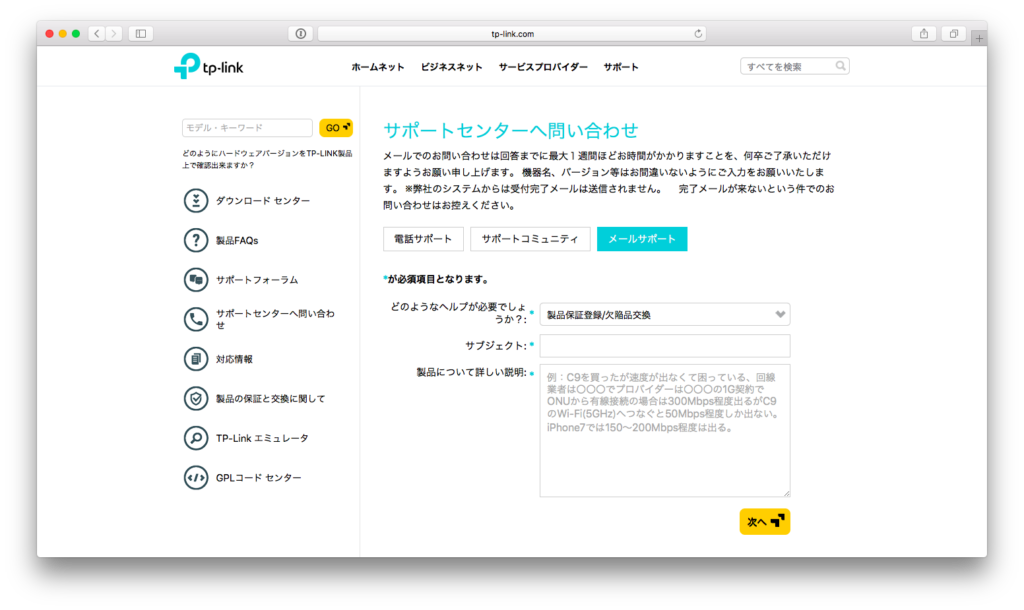Click the warranty shield icon
Image resolution: width=1024 pixels, height=610 pixels.
(195, 398)
